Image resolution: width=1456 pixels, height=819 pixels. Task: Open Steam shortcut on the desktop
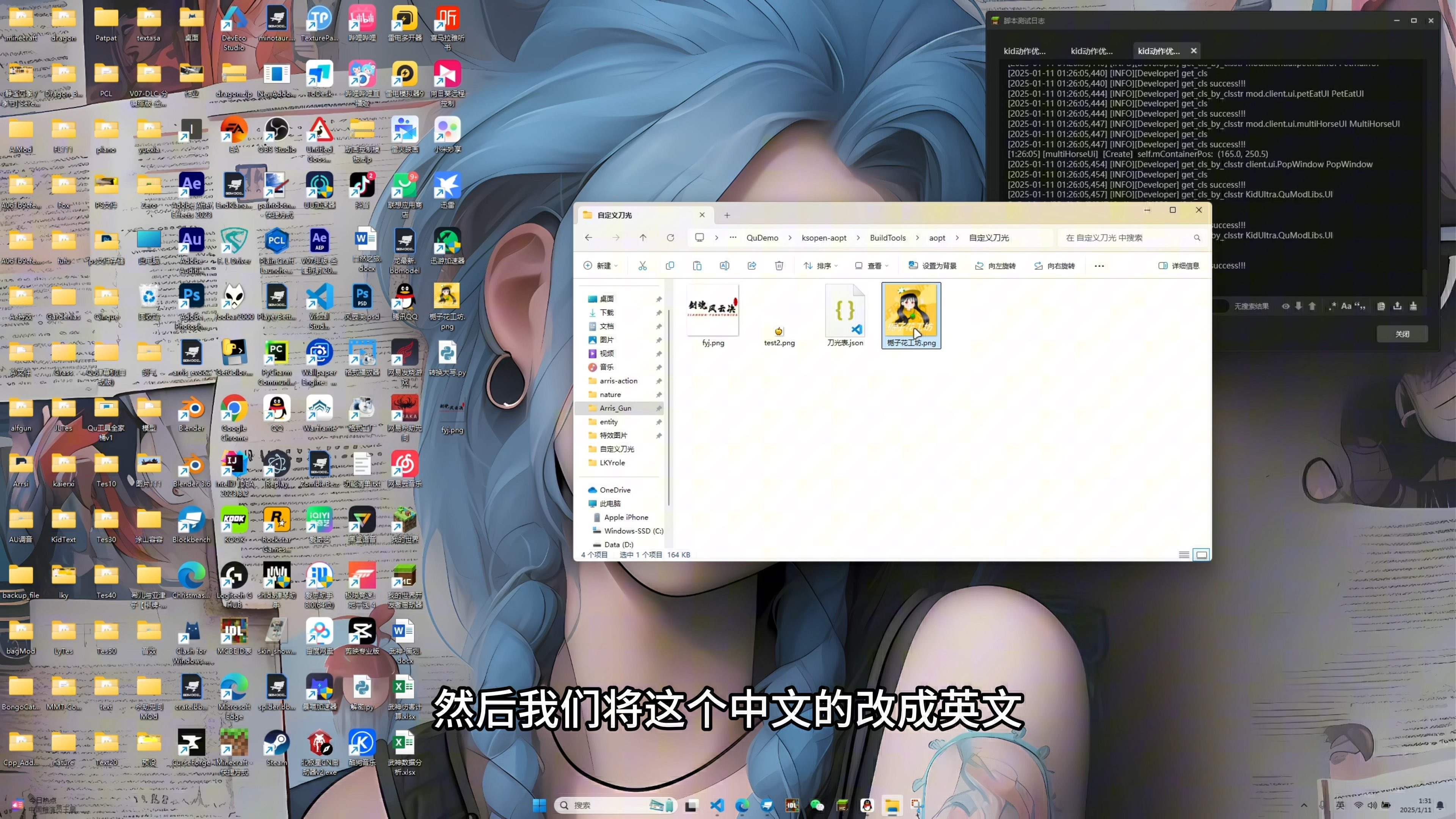[277, 748]
